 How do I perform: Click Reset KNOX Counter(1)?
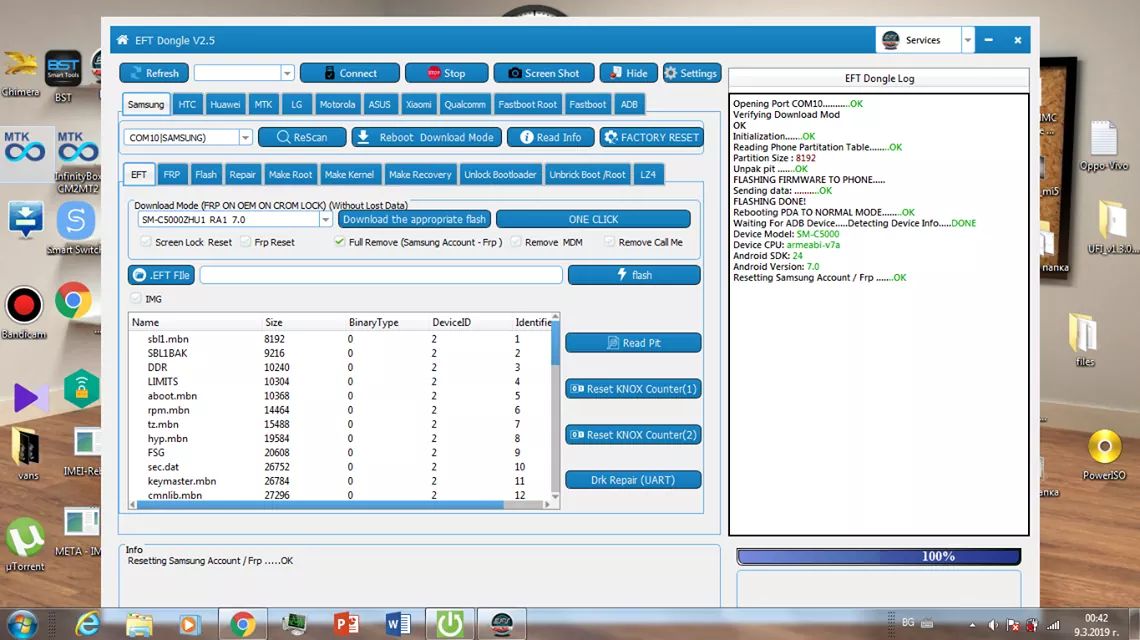[x=633, y=388]
